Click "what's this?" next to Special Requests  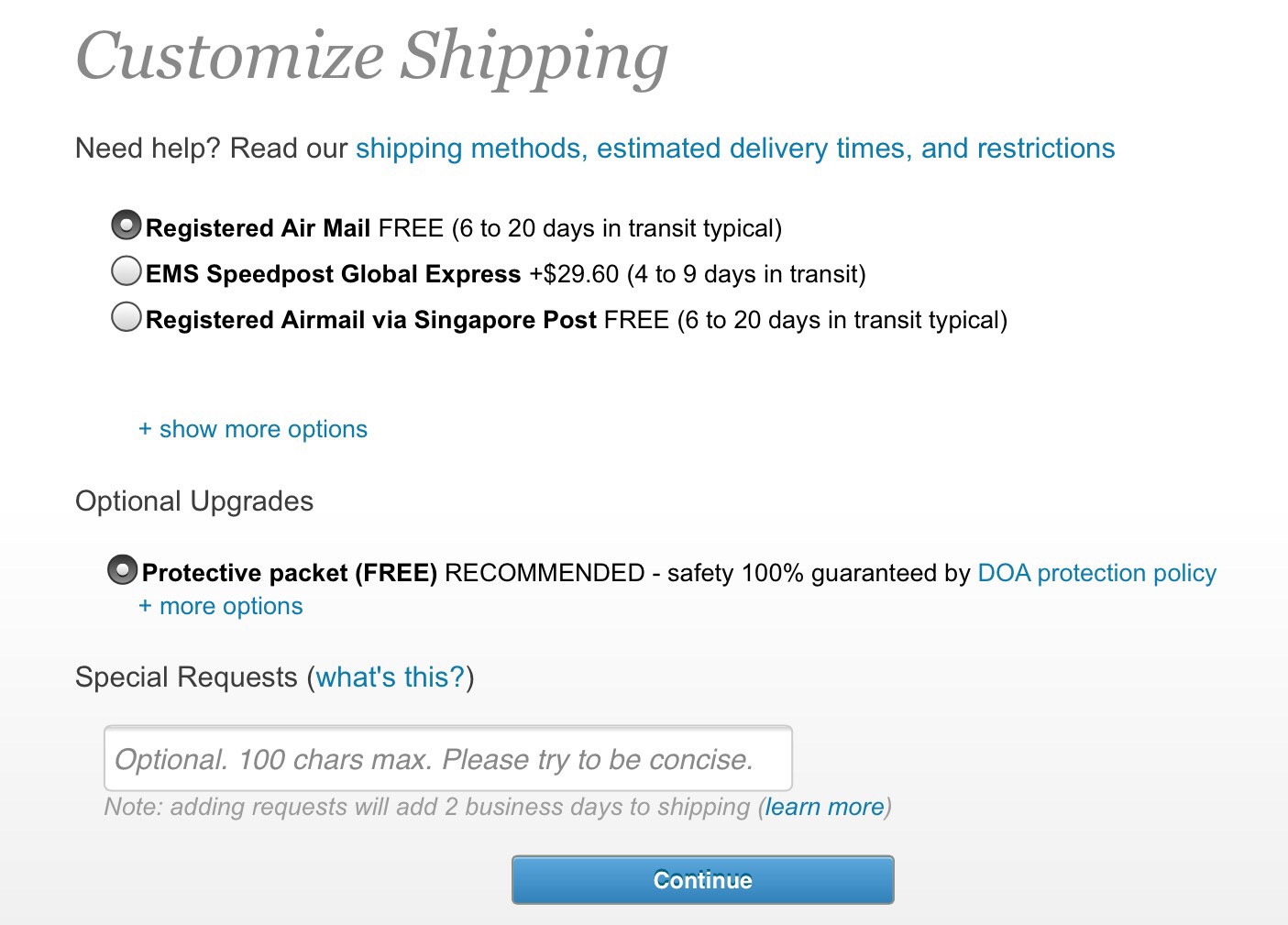click(x=391, y=677)
